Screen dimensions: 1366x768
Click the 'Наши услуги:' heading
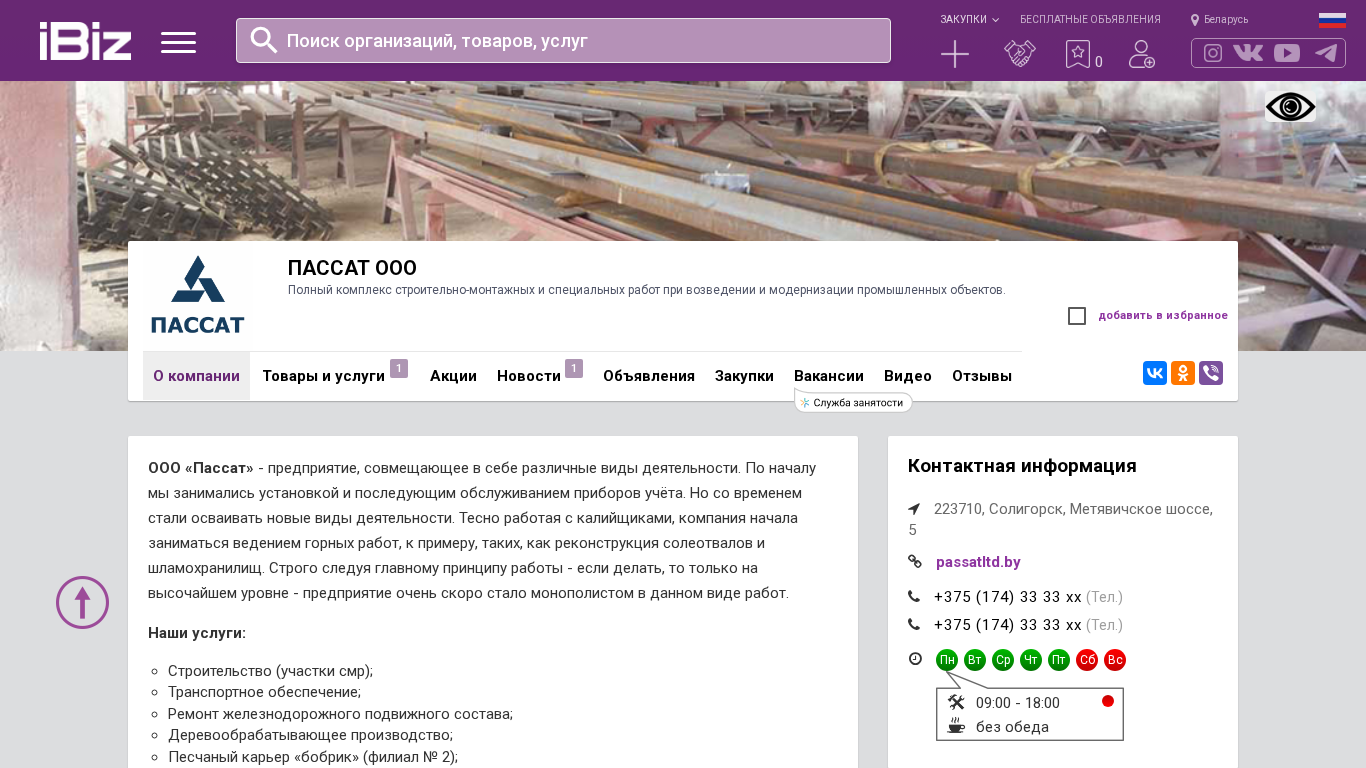197,633
